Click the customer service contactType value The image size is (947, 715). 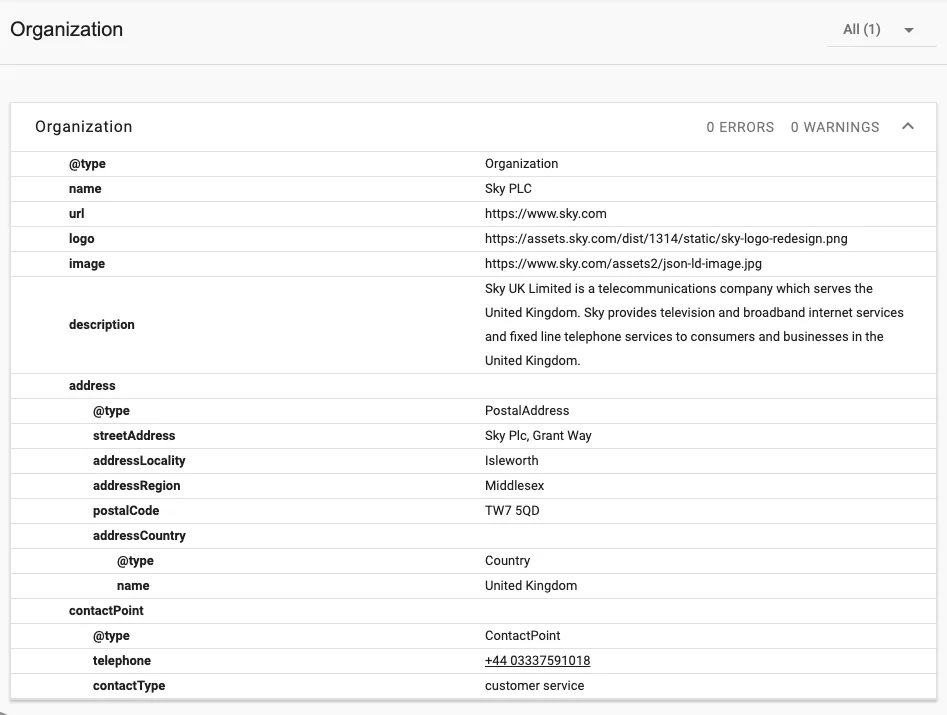pyautogui.click(x=534, y=686)
